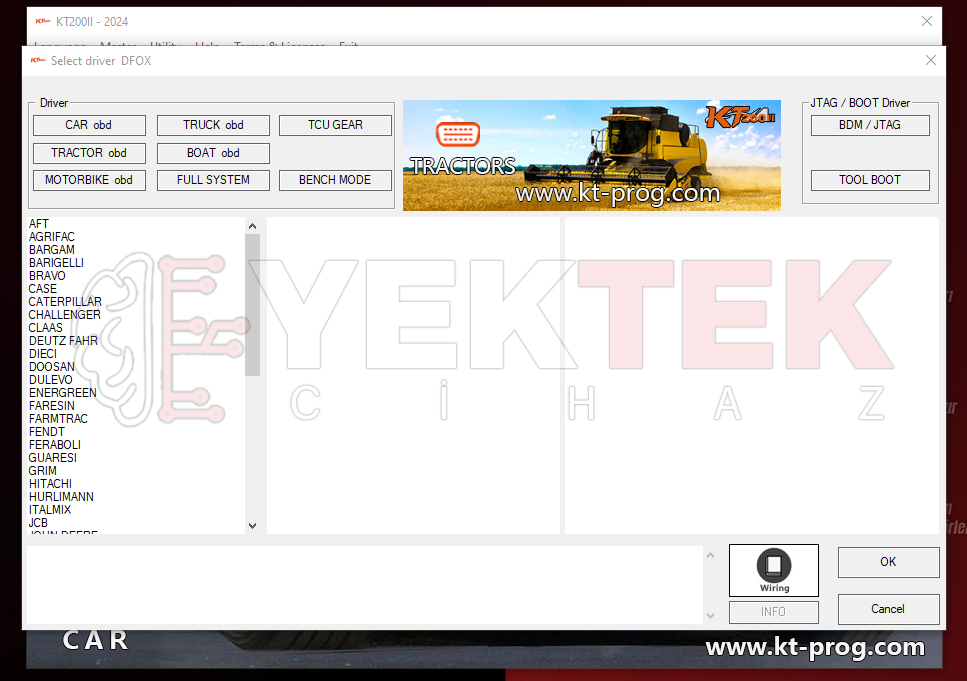
Task: Click the Wiring diagram icon
Action: (x=774, y=570)
